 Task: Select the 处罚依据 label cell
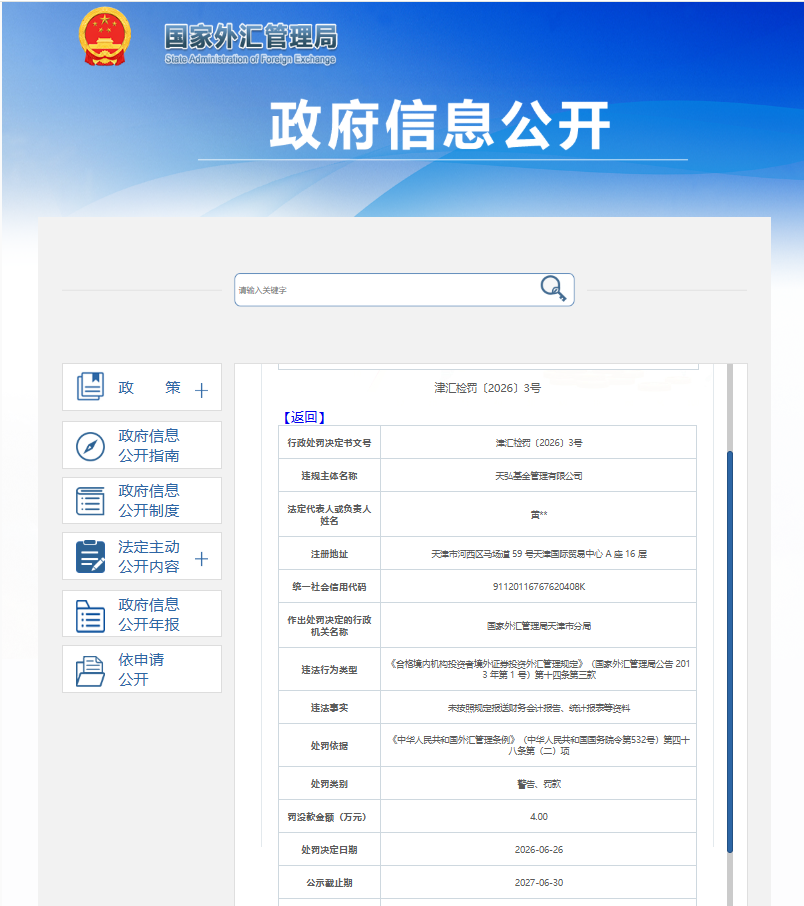[x=329, y=745]
